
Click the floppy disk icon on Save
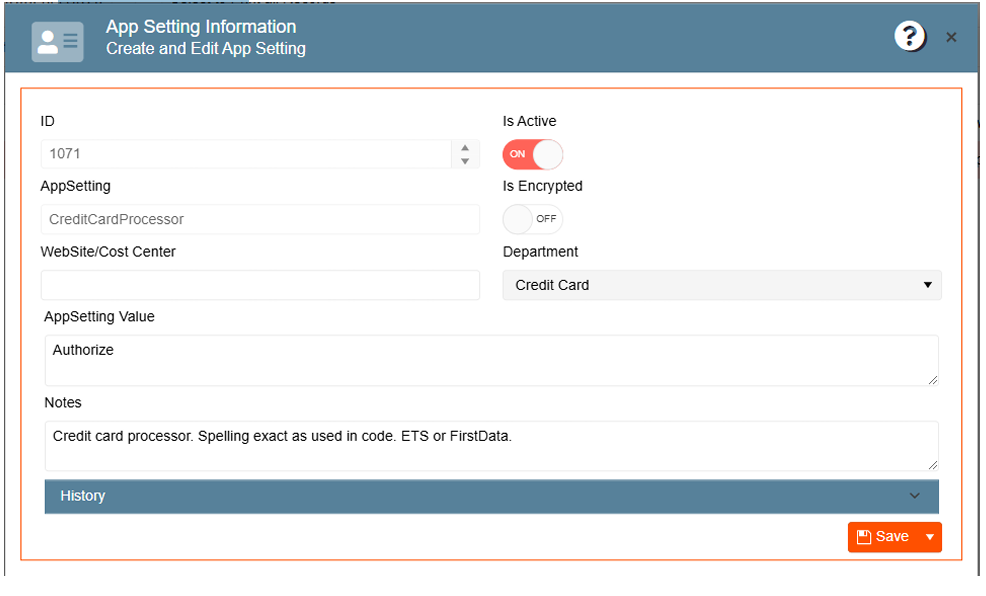coord(864,537)
